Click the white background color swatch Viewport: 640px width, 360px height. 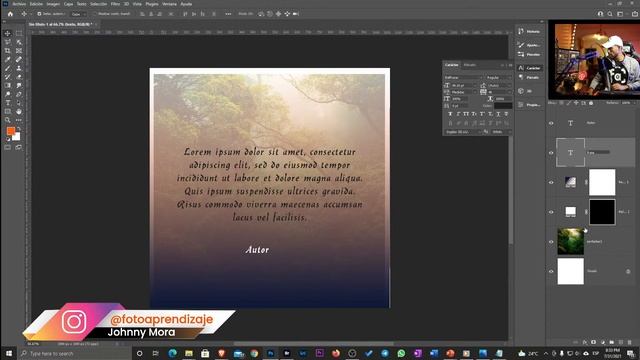[17, 137]
